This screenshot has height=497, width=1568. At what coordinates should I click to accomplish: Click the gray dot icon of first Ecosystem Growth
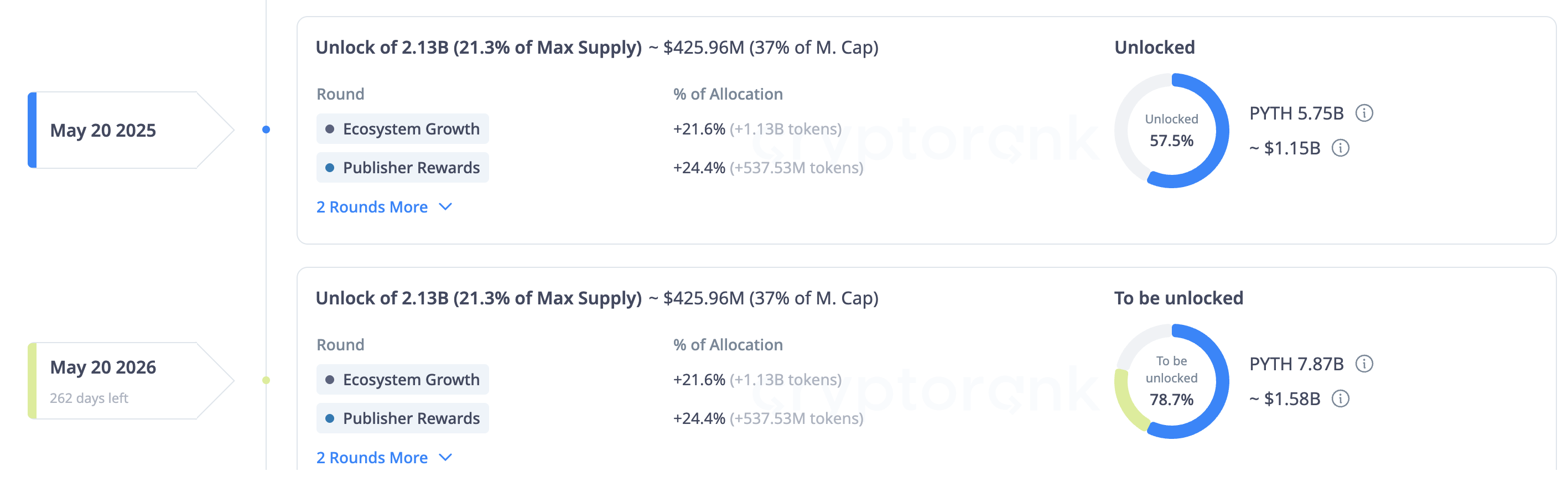(330, 129)
